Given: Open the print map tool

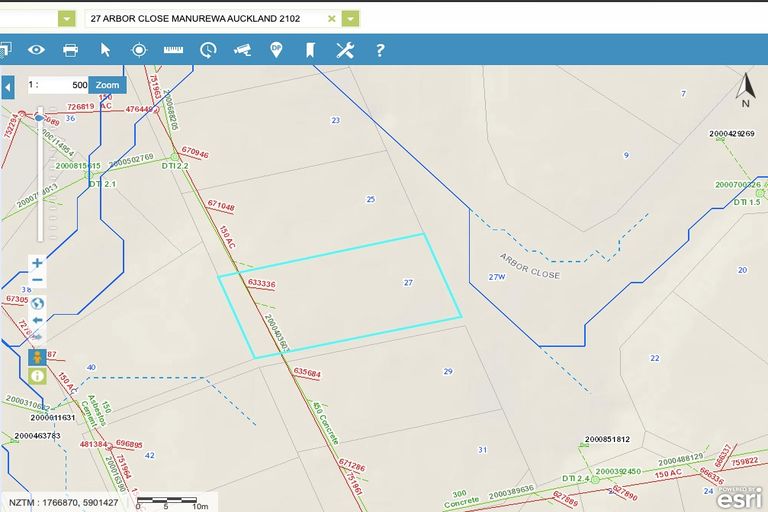Looking at the screenshot, I should pyautogui.click(x=71, y=50).
